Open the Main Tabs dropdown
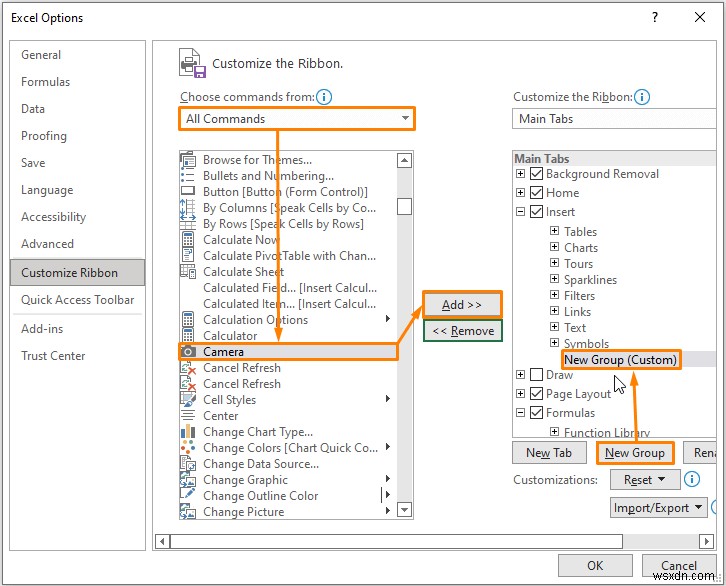This screenshot has height=586, width=726. point(614,118)
